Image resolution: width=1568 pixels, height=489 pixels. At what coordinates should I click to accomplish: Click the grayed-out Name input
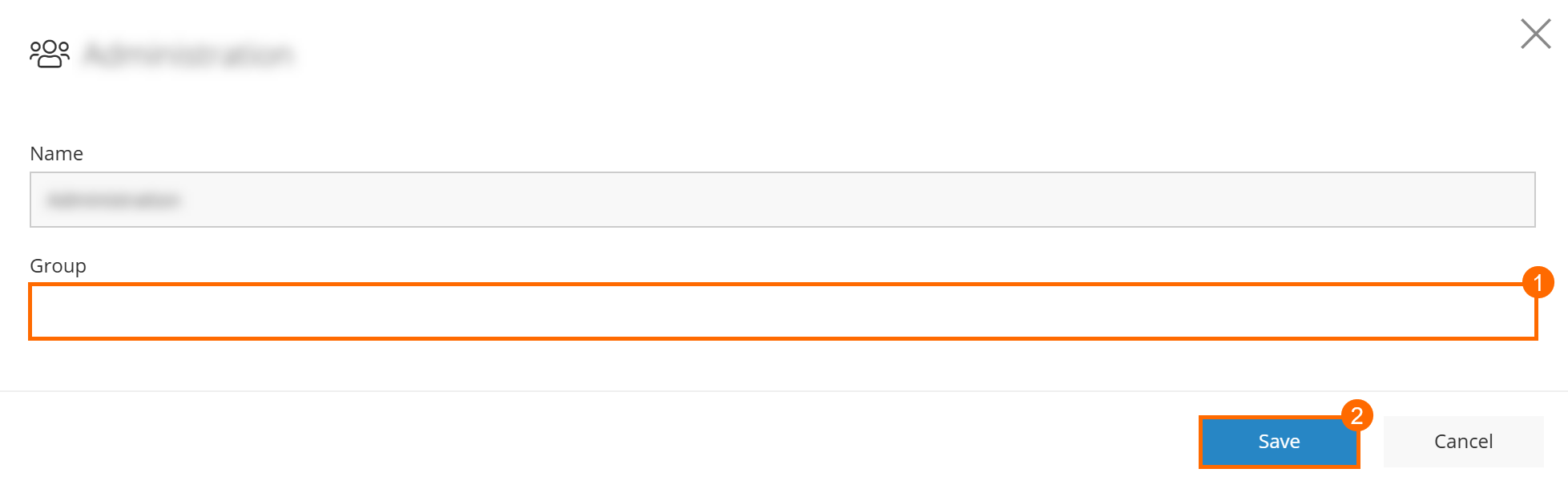click(782, 200)
